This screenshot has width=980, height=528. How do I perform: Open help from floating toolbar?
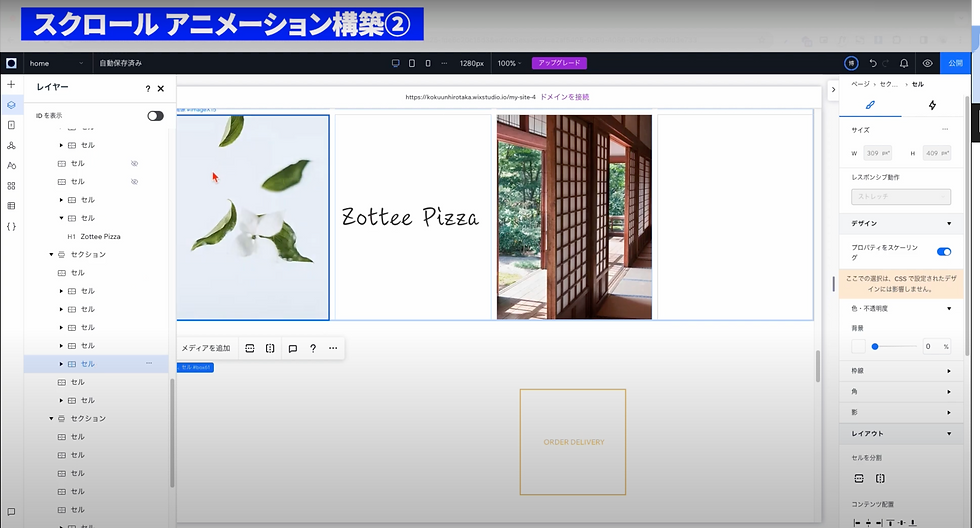[x=313, y=348]
